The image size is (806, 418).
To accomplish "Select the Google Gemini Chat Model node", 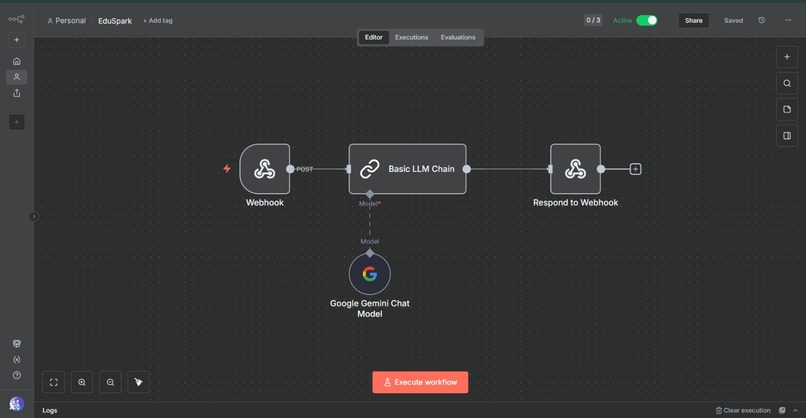I will click(370, 274).
